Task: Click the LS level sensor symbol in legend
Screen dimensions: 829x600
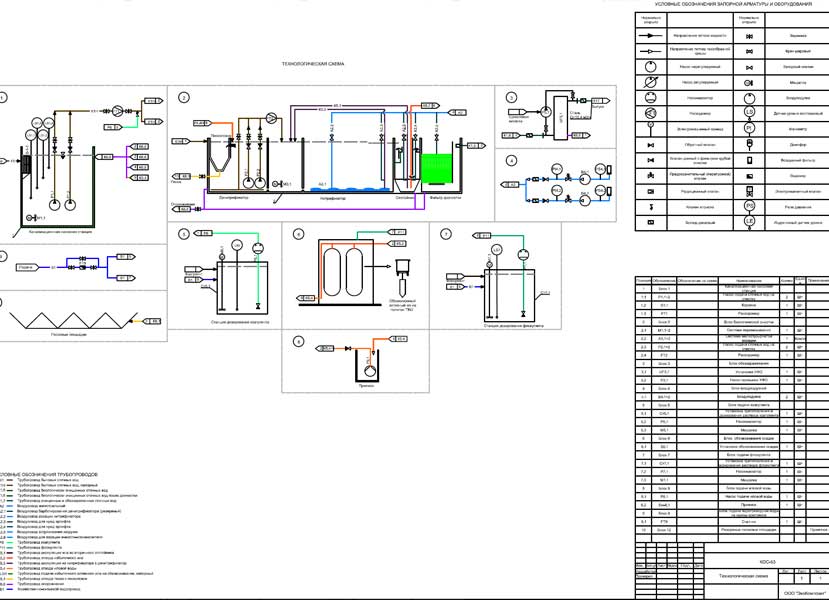Action: 749,113
